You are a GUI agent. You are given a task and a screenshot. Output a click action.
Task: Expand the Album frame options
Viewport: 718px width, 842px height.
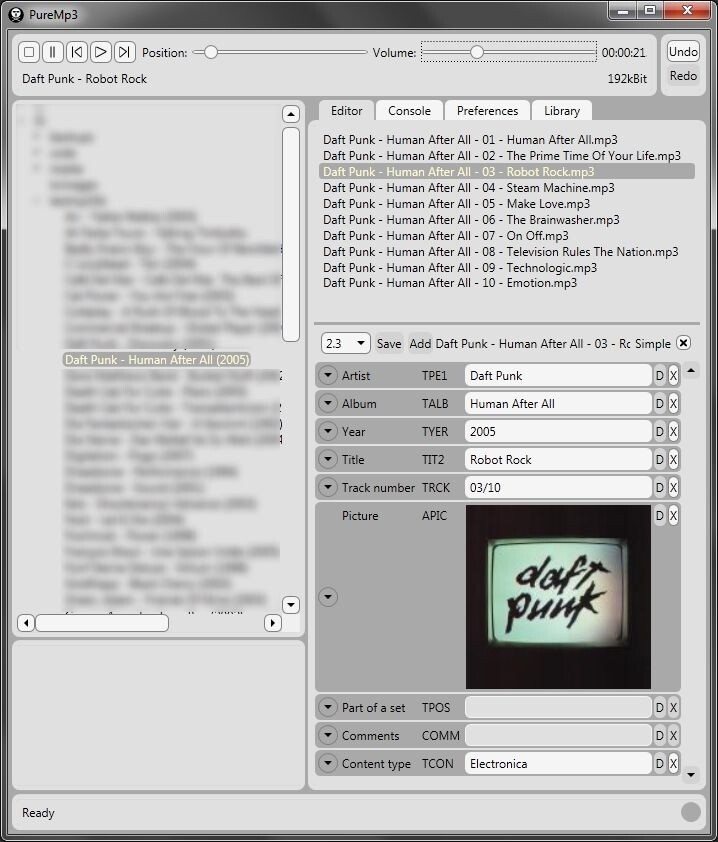(x=328, y=403)
